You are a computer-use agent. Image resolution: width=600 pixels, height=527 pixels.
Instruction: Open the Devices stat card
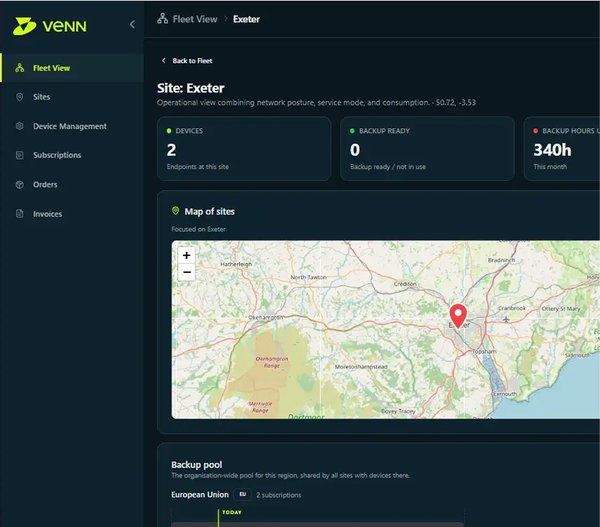point(244,148)
